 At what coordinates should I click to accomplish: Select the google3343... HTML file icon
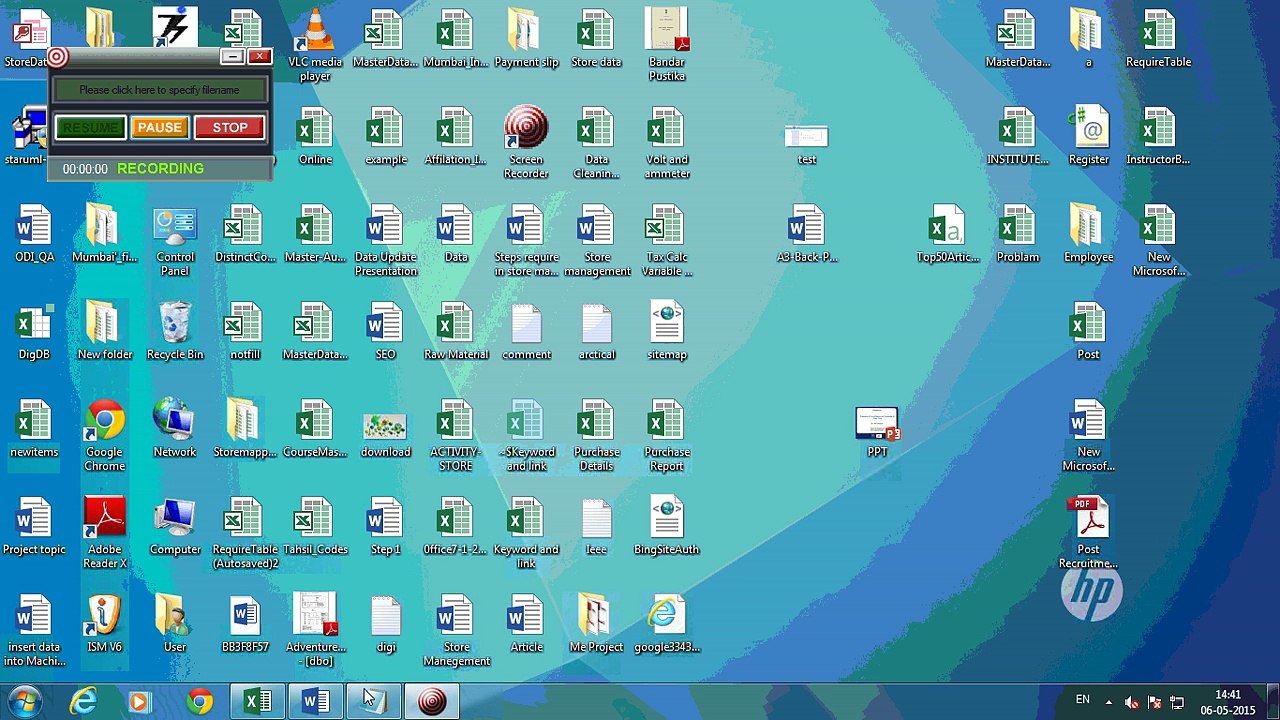[x=667, y=624]
